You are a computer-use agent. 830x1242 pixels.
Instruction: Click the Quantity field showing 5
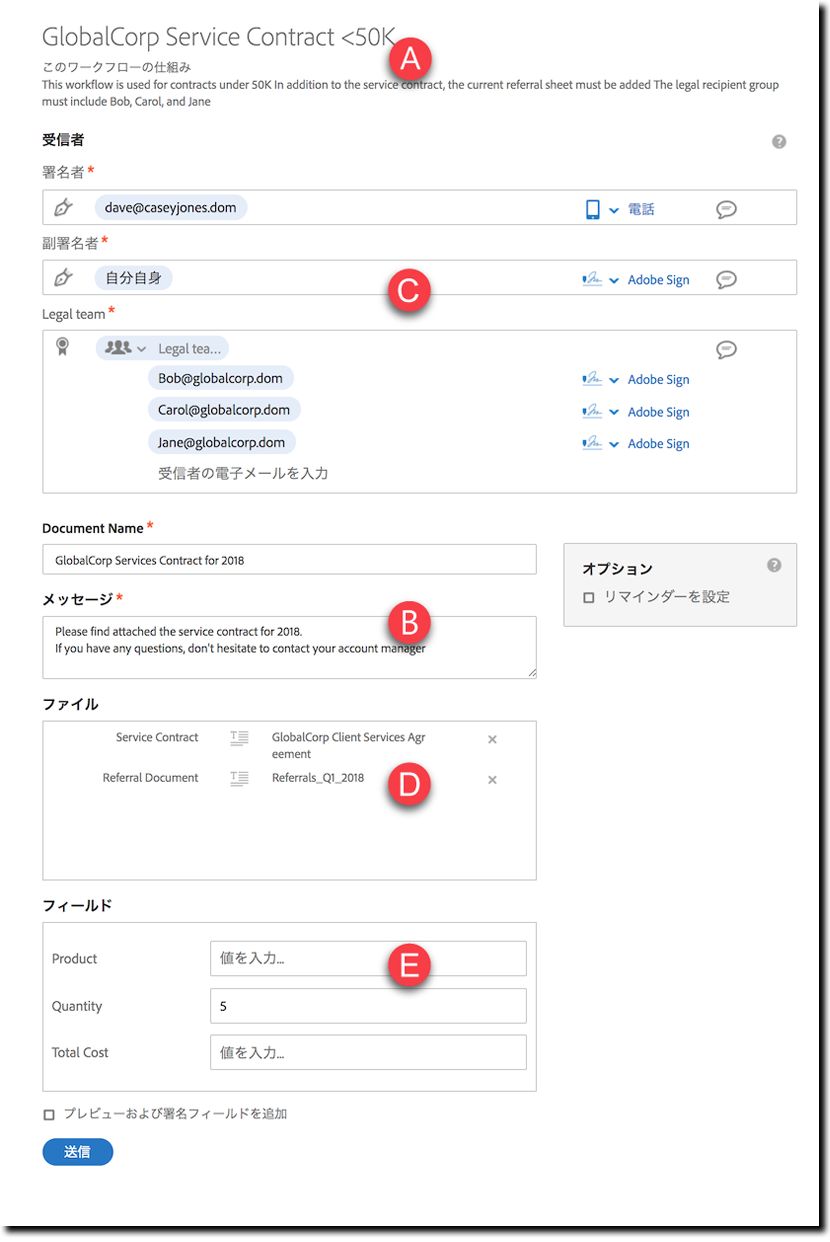pyautogui.click(x=368, y=1006)
